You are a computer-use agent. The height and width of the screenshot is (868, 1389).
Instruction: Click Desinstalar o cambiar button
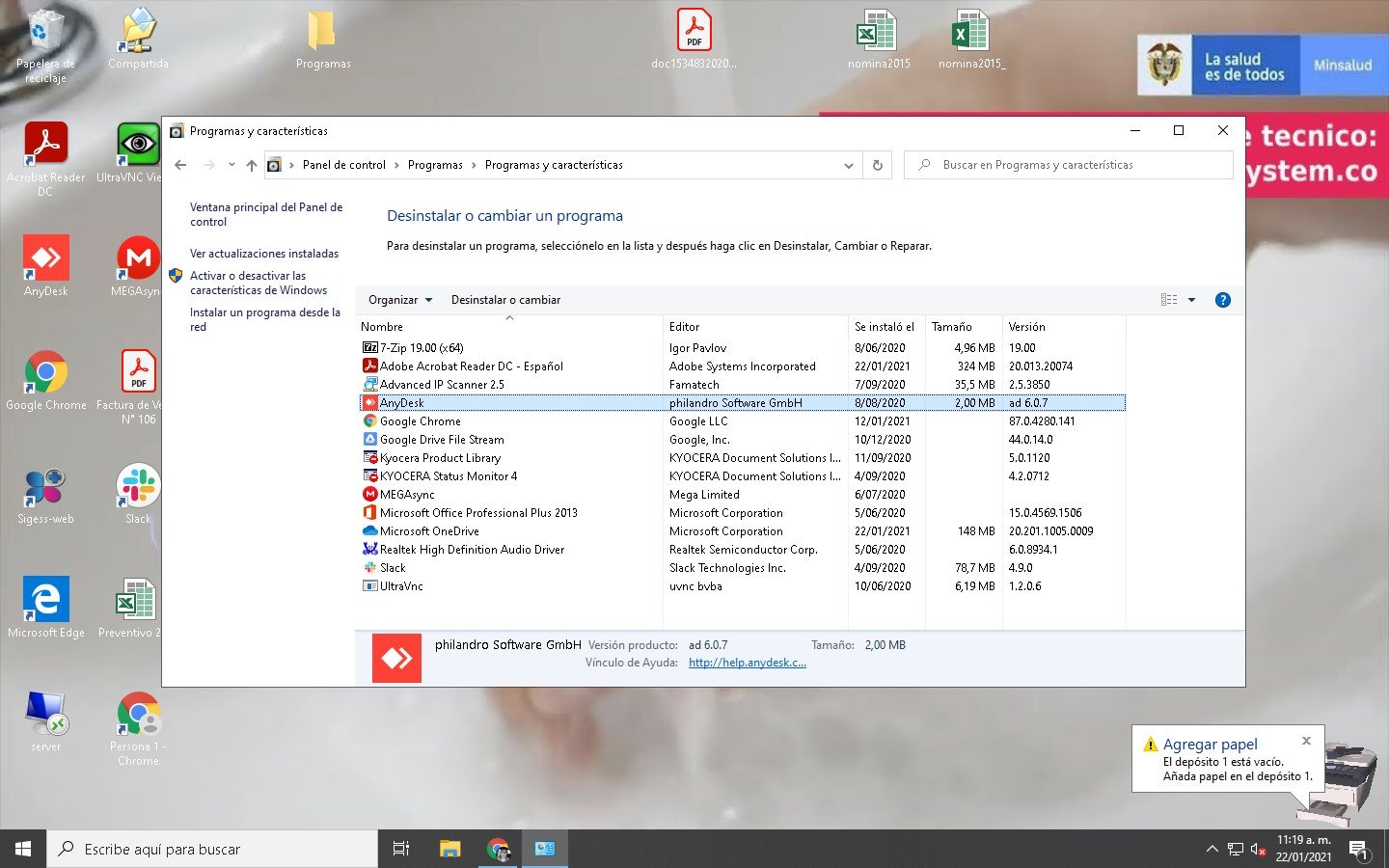505,300
